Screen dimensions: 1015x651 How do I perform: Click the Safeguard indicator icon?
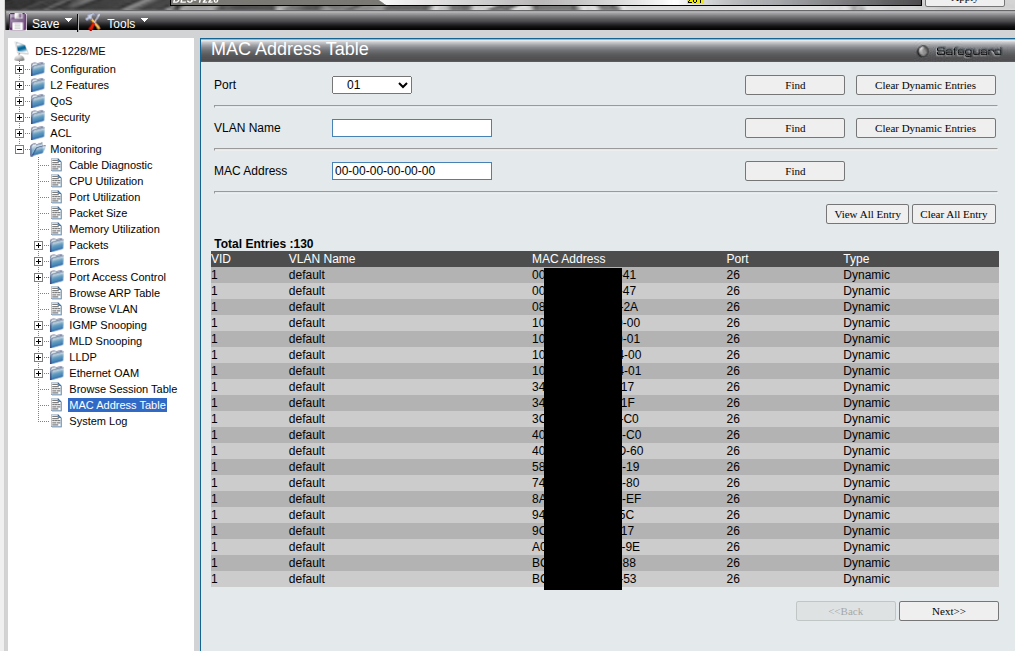(x=922, y=51)
